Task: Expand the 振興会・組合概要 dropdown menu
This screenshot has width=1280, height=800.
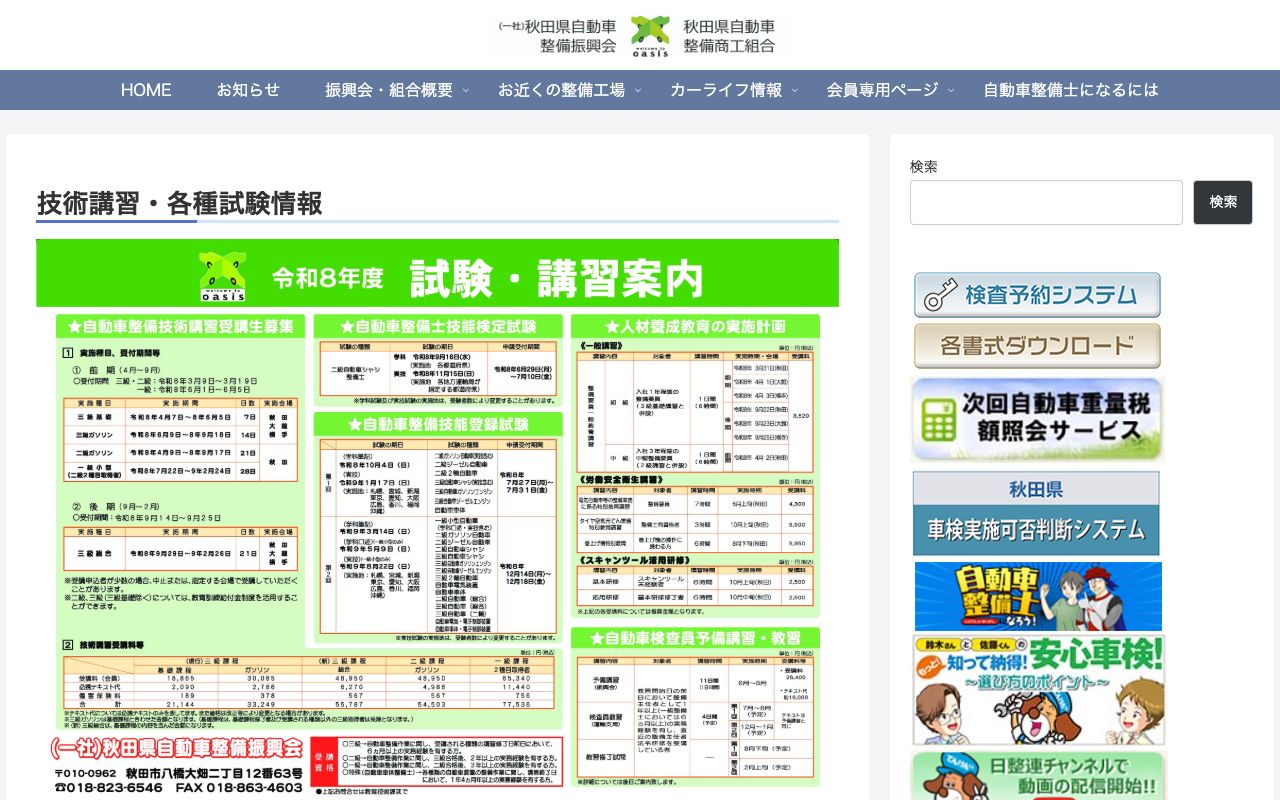Action: coord(389,90)
